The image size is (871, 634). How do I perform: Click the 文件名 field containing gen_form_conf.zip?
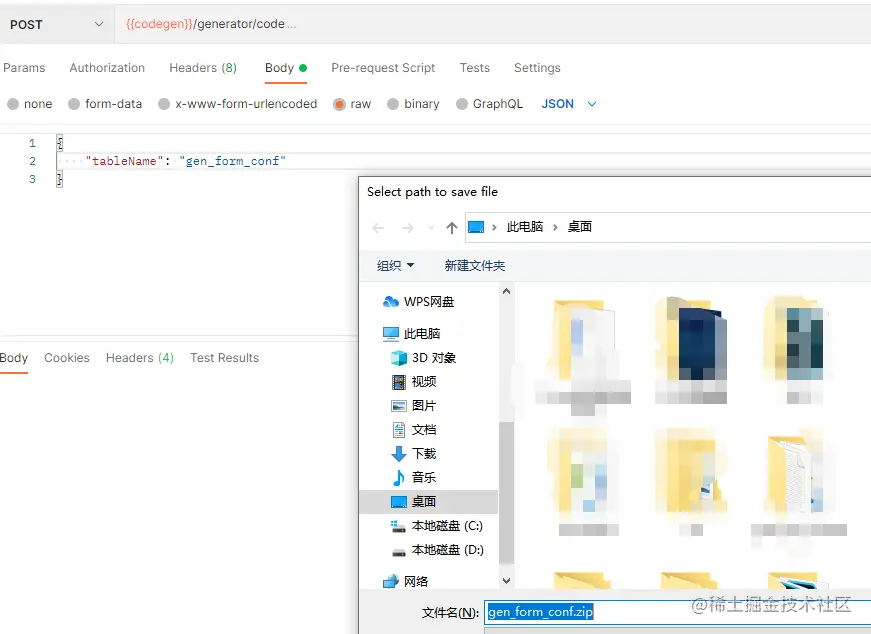(678, 612)
